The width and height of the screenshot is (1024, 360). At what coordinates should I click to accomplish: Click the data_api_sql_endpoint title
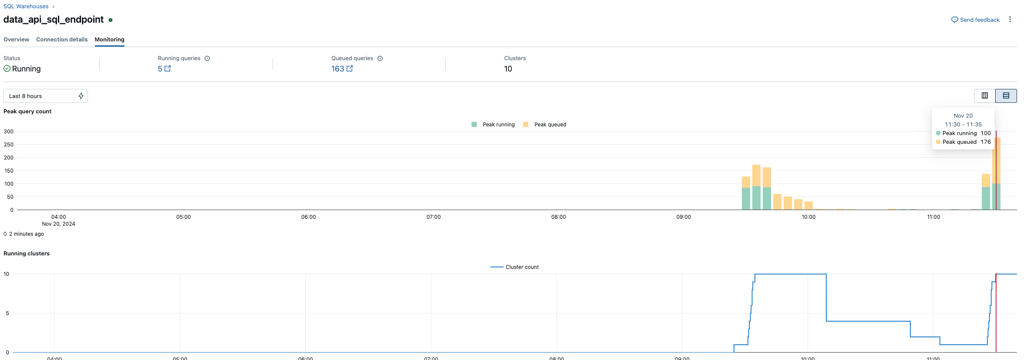(54, 20)
